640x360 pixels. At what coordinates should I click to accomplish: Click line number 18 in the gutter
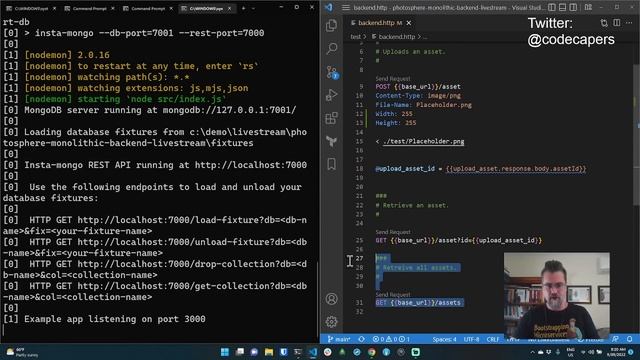point(359,169)
